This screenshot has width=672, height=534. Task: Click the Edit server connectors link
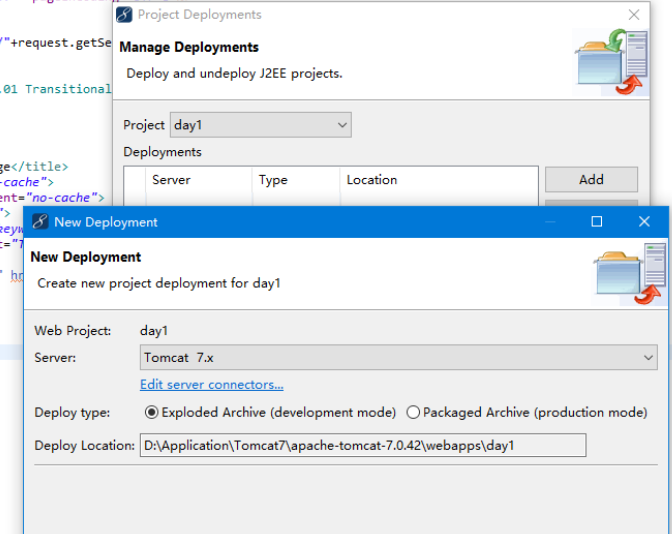[x=212, y=385]
